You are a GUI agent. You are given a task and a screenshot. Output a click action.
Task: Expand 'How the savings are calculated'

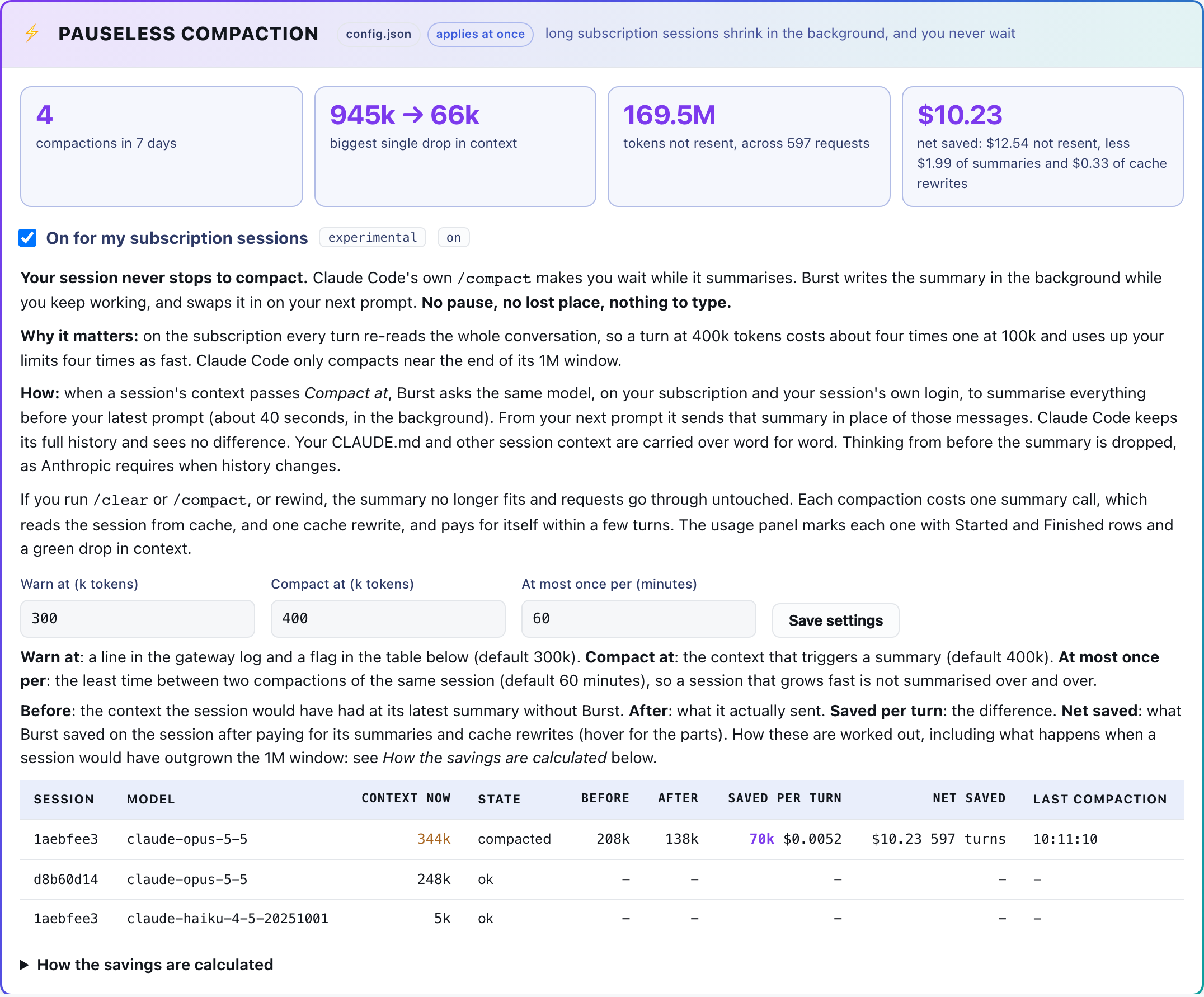(147, 965)
